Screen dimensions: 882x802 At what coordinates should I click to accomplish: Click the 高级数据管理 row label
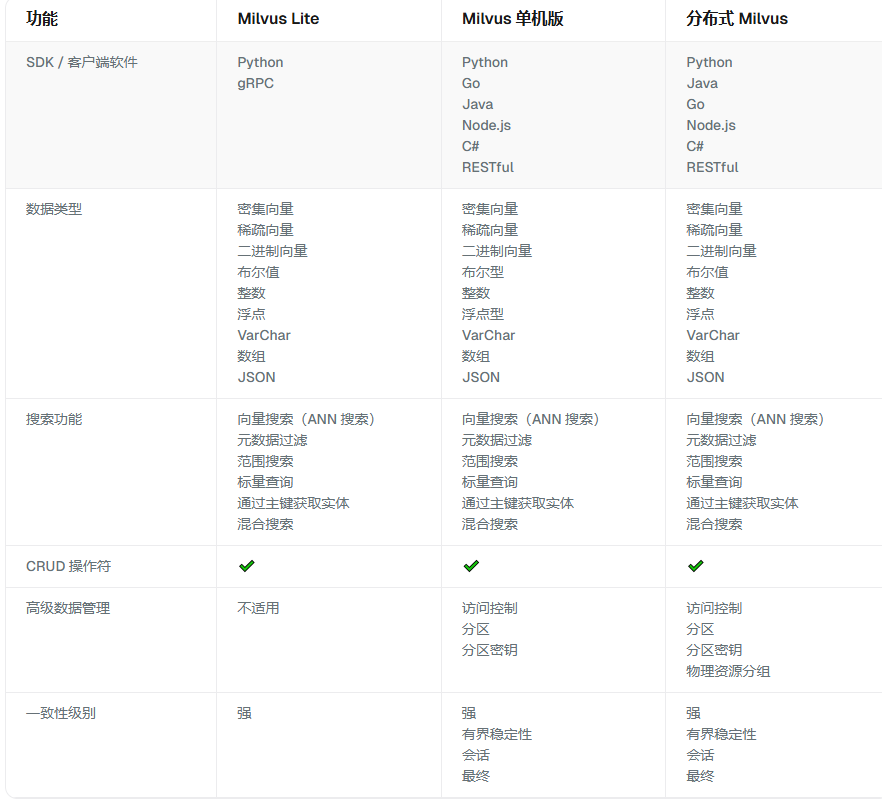pos(68,608)
